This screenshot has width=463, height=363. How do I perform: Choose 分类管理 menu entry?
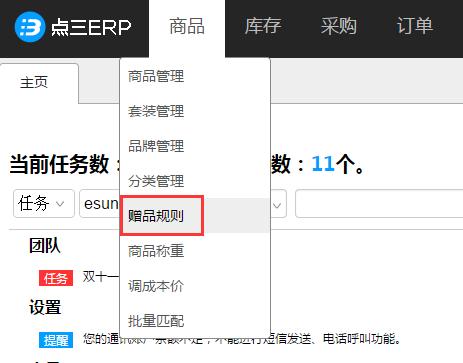pos(195,181)
